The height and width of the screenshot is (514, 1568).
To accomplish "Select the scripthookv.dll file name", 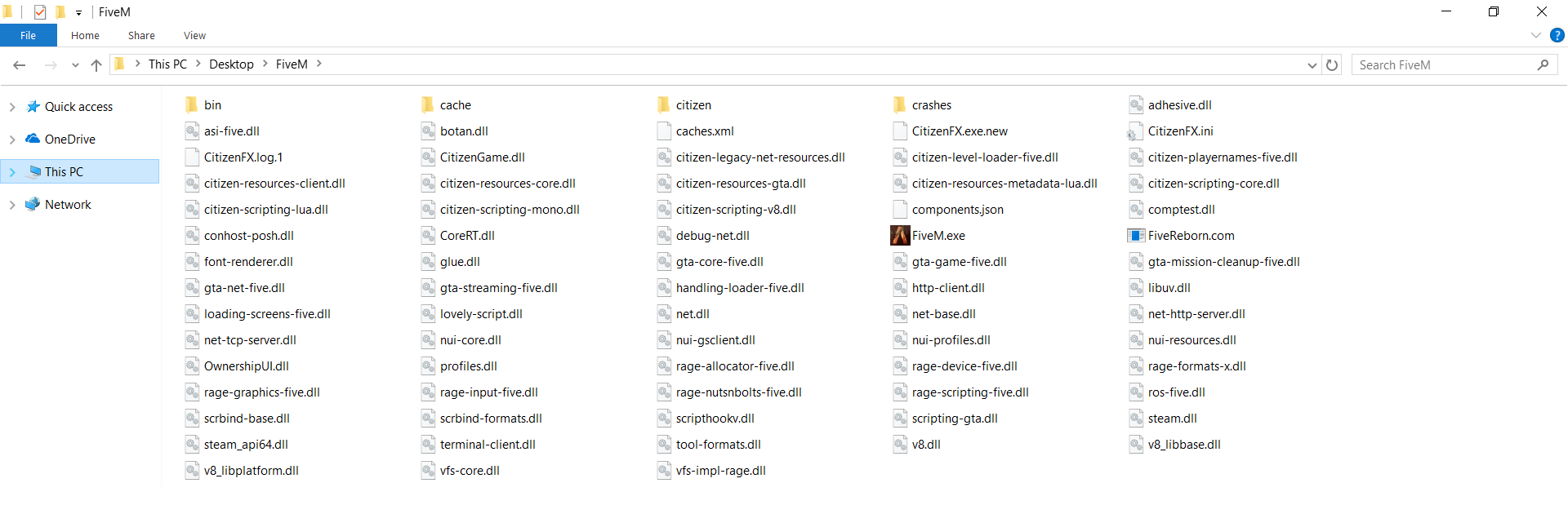I will point(715,419).
